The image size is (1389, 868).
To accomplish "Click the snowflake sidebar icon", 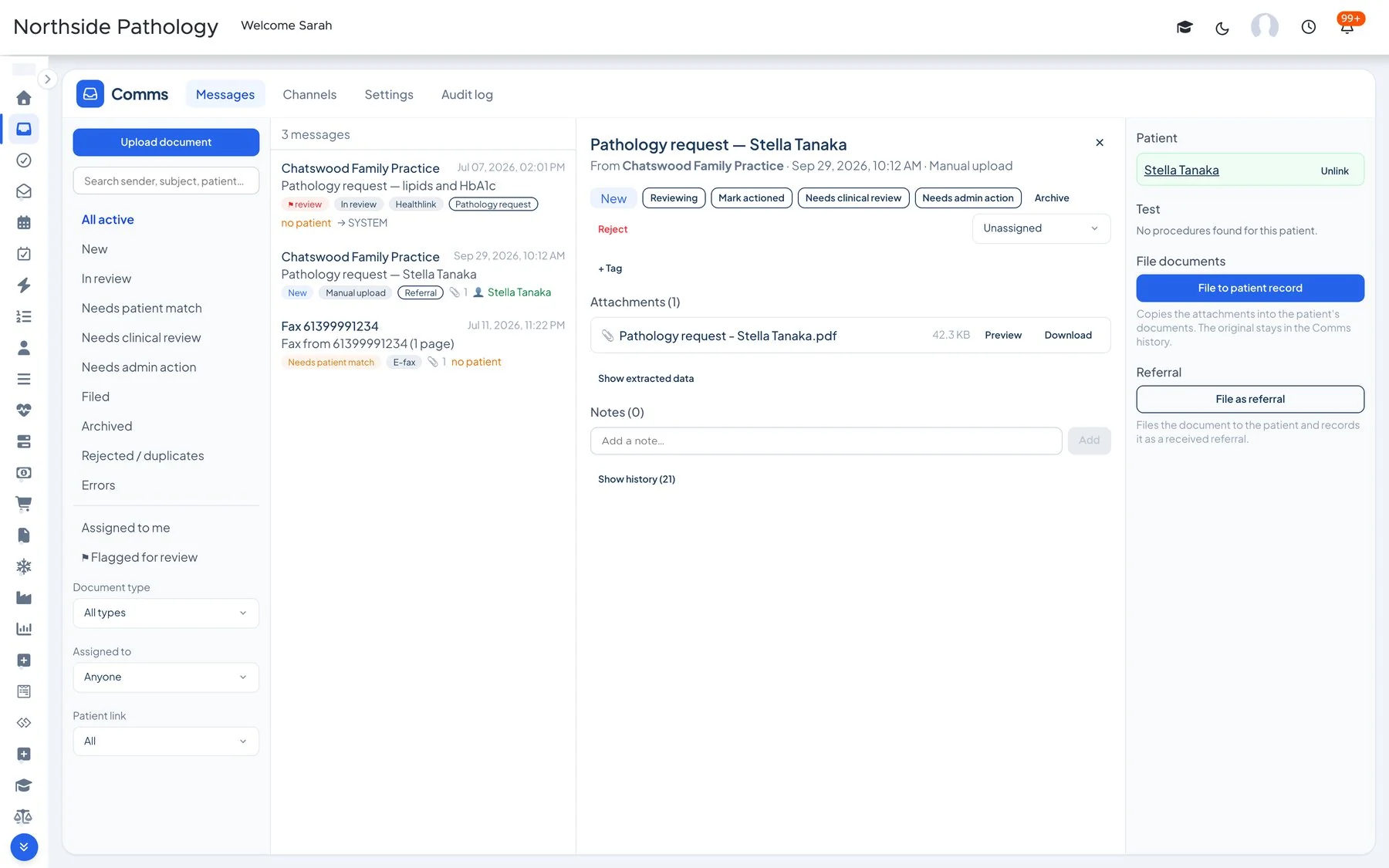I will [24, 566].
